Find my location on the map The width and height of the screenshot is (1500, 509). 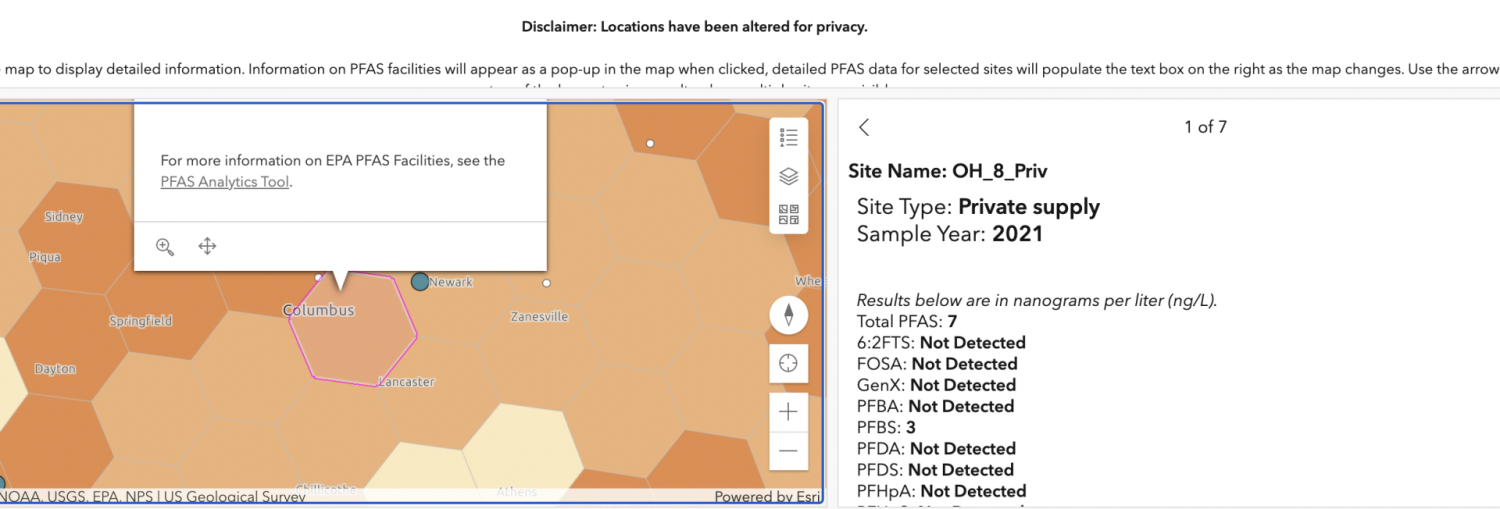point(788,363)
